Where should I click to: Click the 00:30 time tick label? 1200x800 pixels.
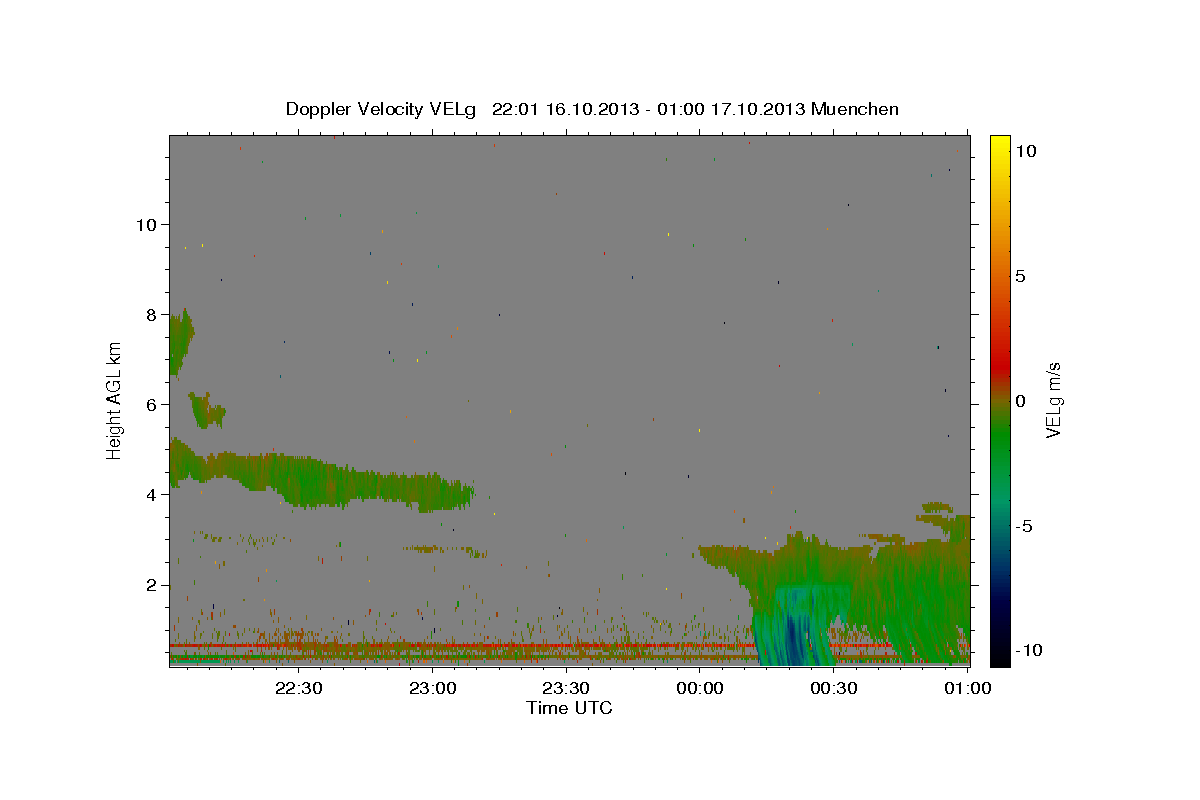(x=834, y=688)
